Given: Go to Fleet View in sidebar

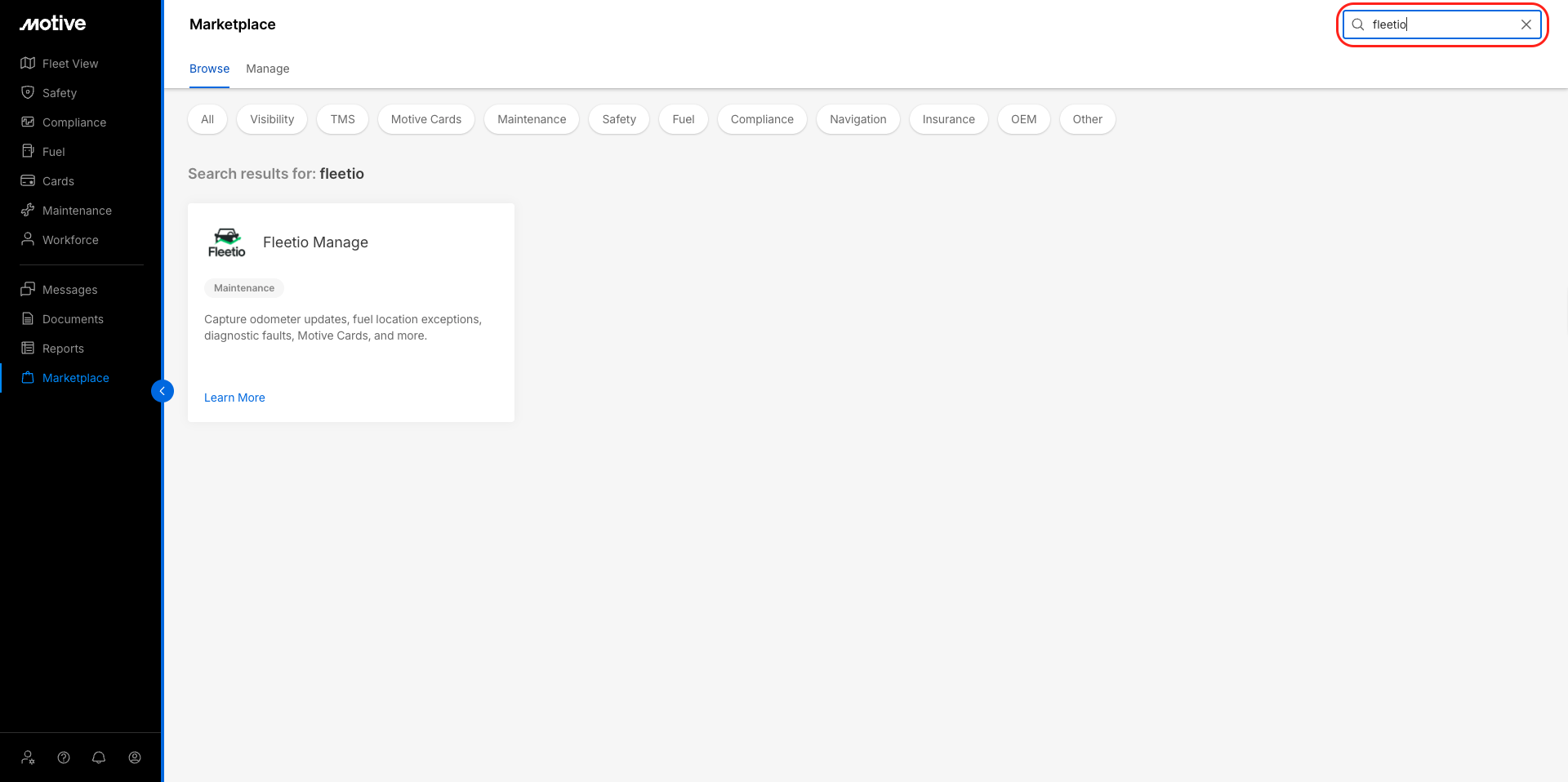Looking at the screenshot, I should (70, 64).
